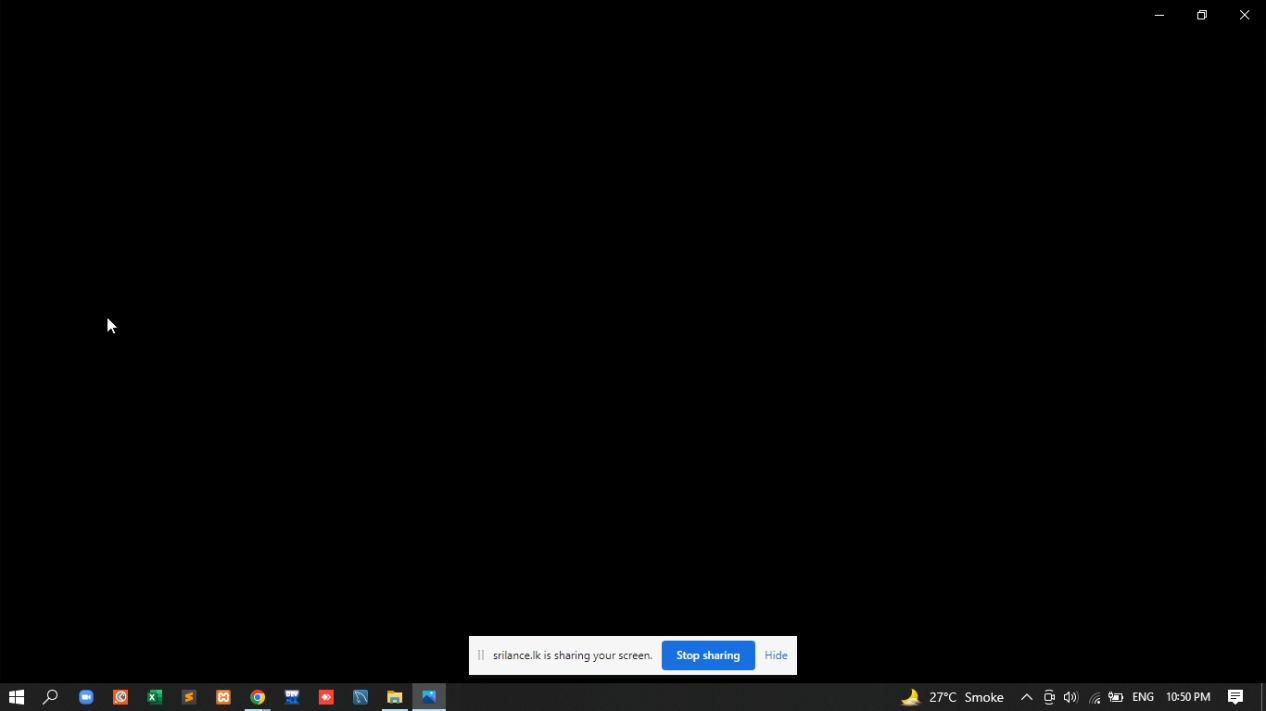Open File Explorer from the taskbar

pos(395,697)
